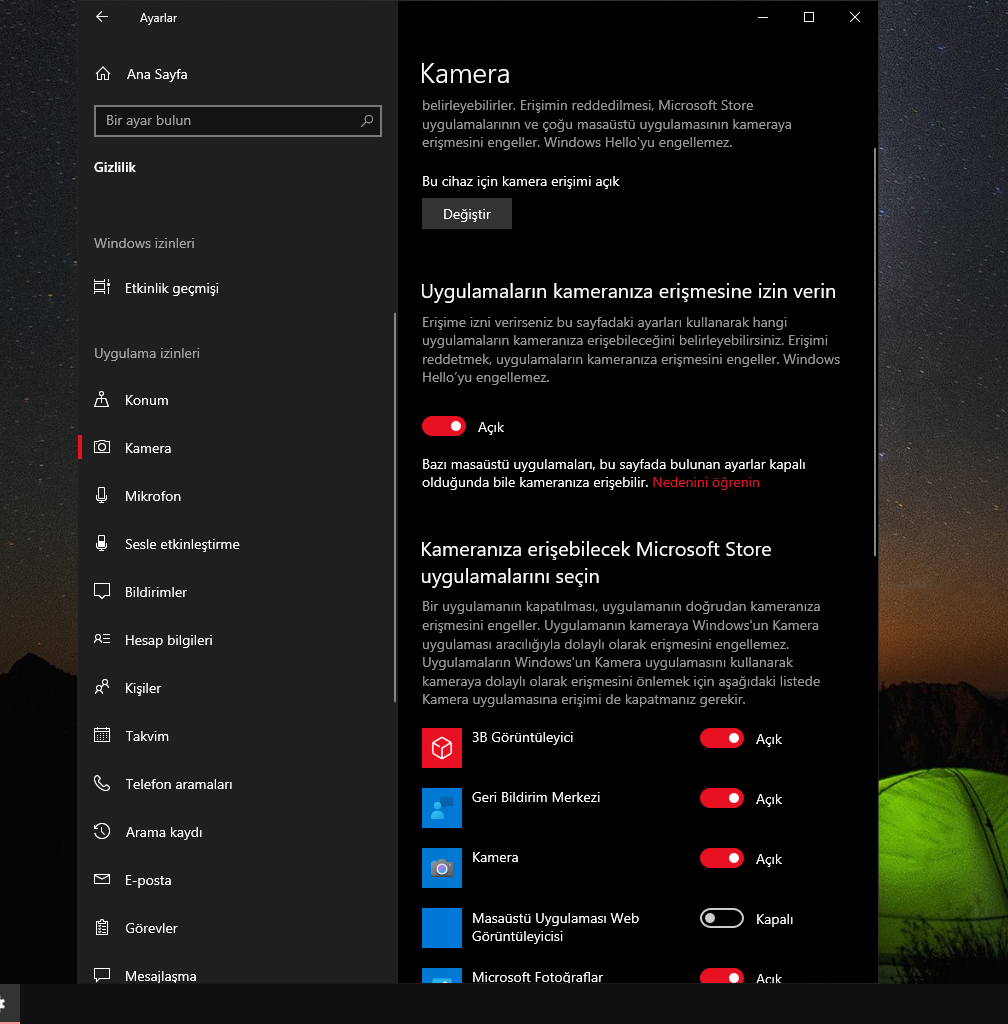Click the Mesajlaşma chat icon
The image size is (1008, 1024).
[102, 975]
